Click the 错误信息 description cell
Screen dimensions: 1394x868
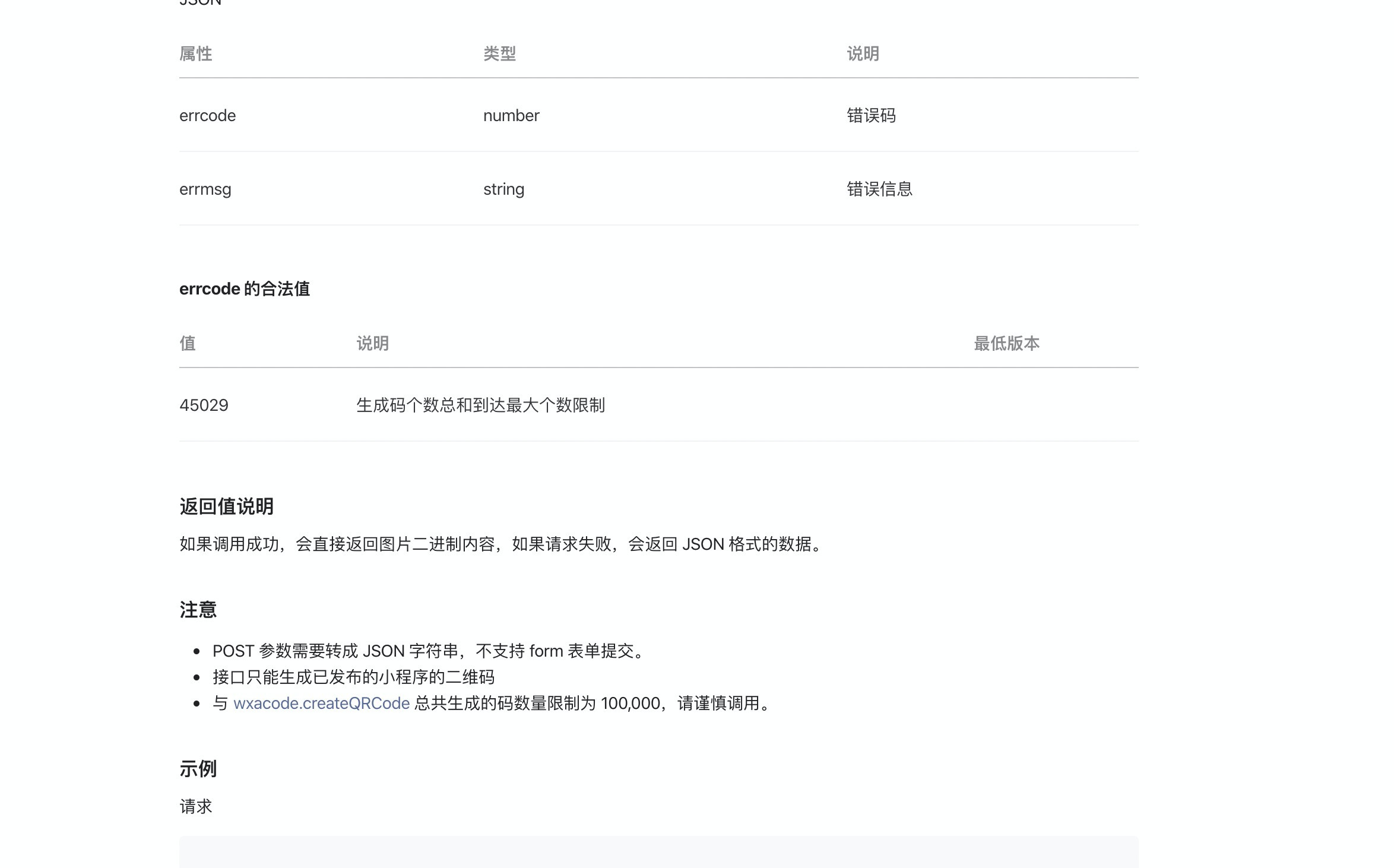[x=879, y=189]
